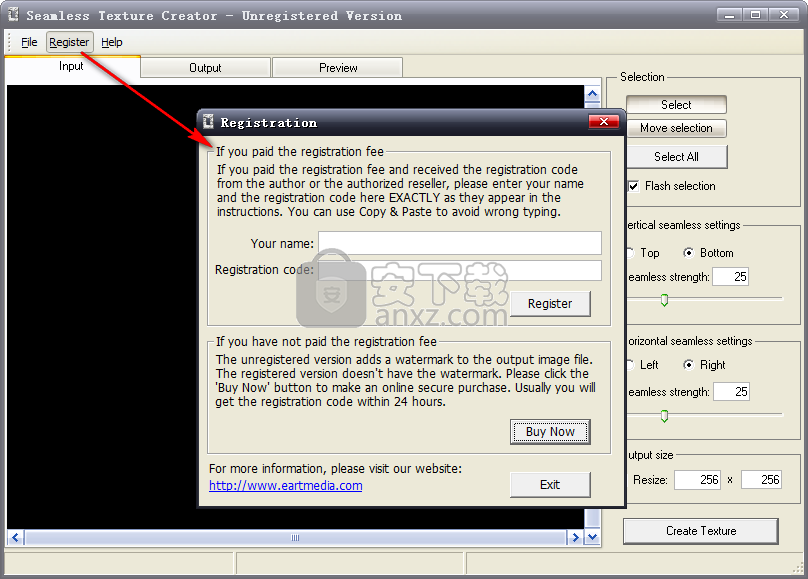Click the Exit button

[x=550, y=485]
